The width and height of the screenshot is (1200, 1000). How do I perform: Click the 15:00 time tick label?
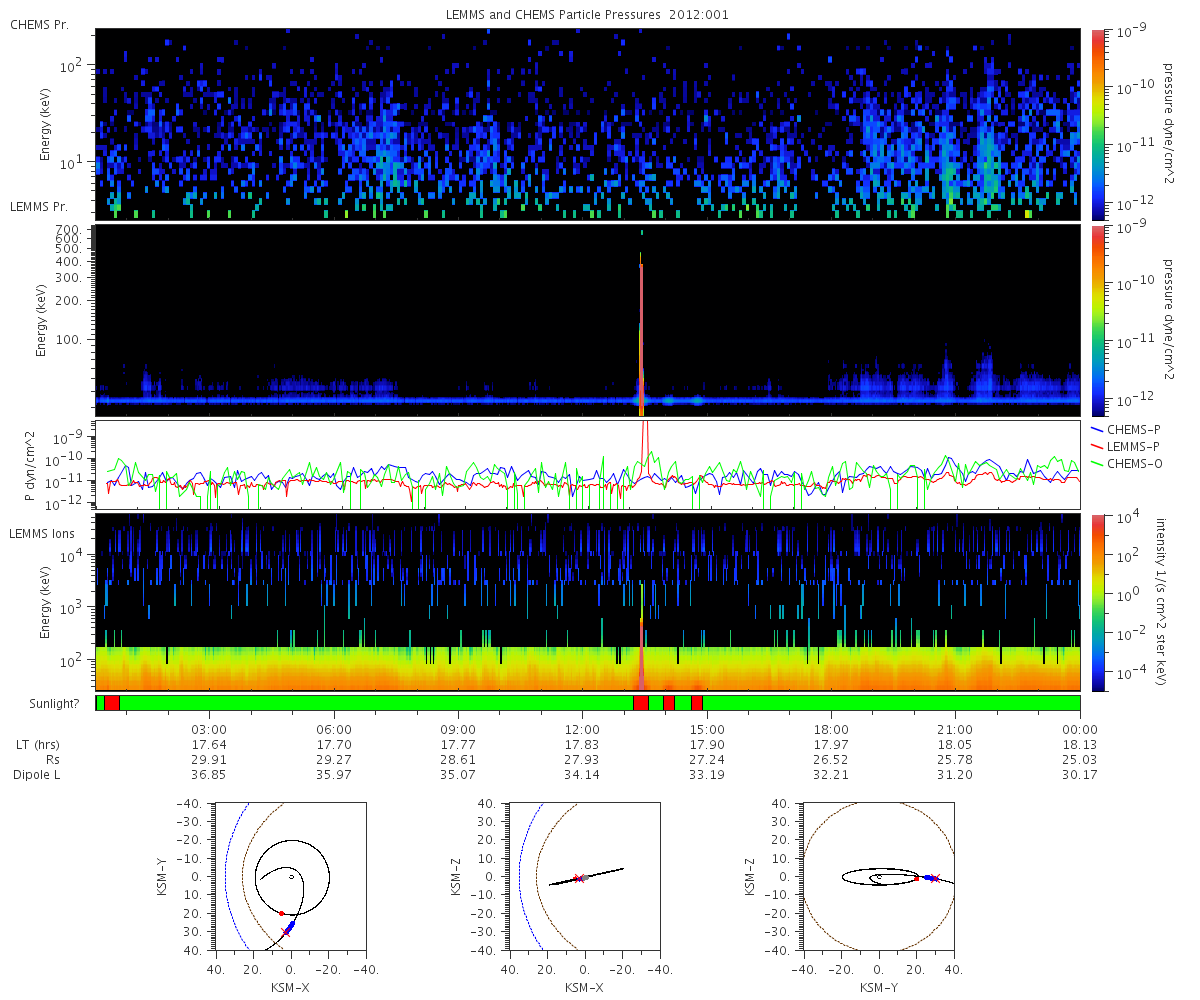[707, 729]
